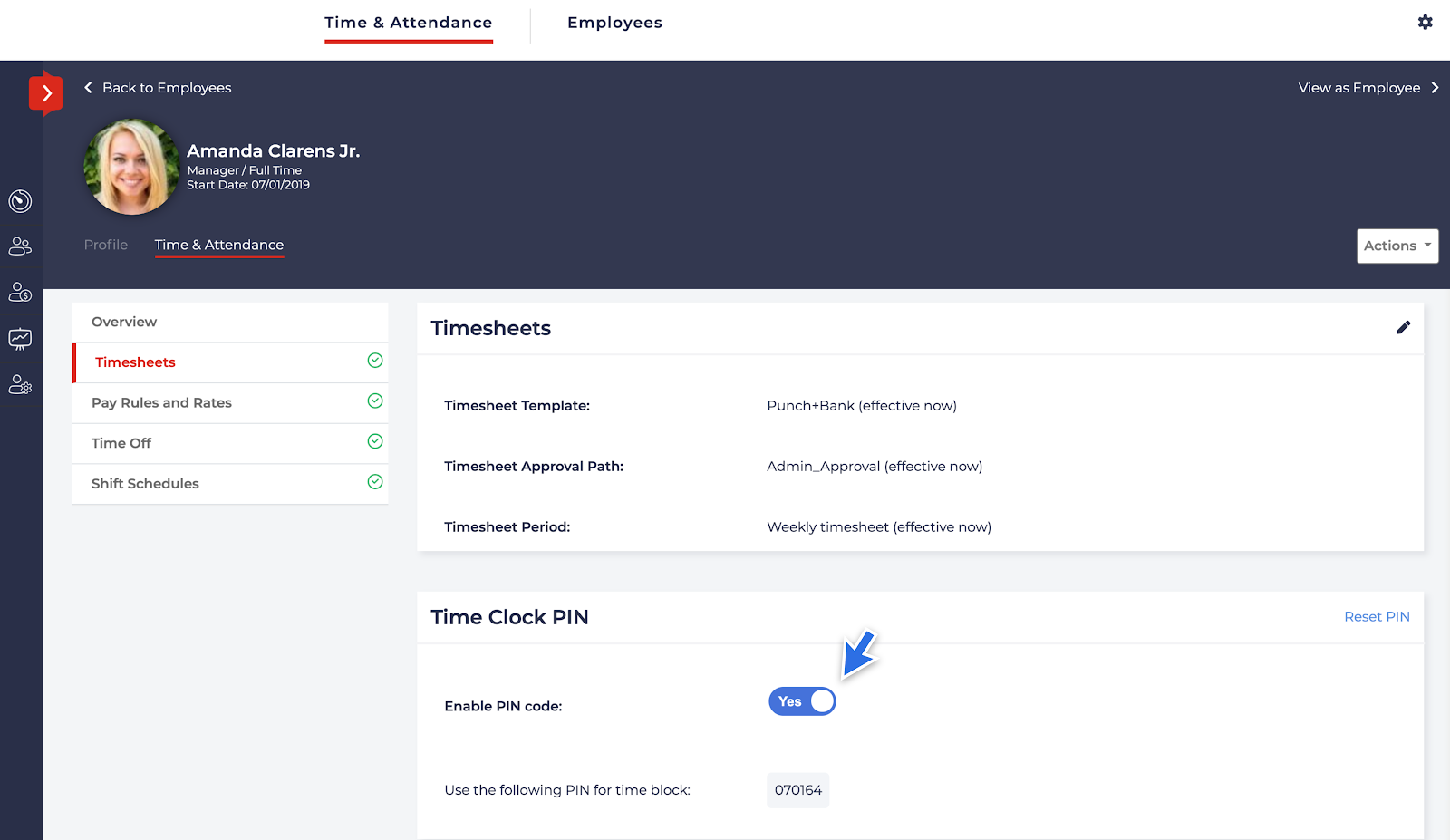This screenshot has height=840, width=1450.
Task: Click the red sidebar expand arrow icon
Action: point(46,92)
